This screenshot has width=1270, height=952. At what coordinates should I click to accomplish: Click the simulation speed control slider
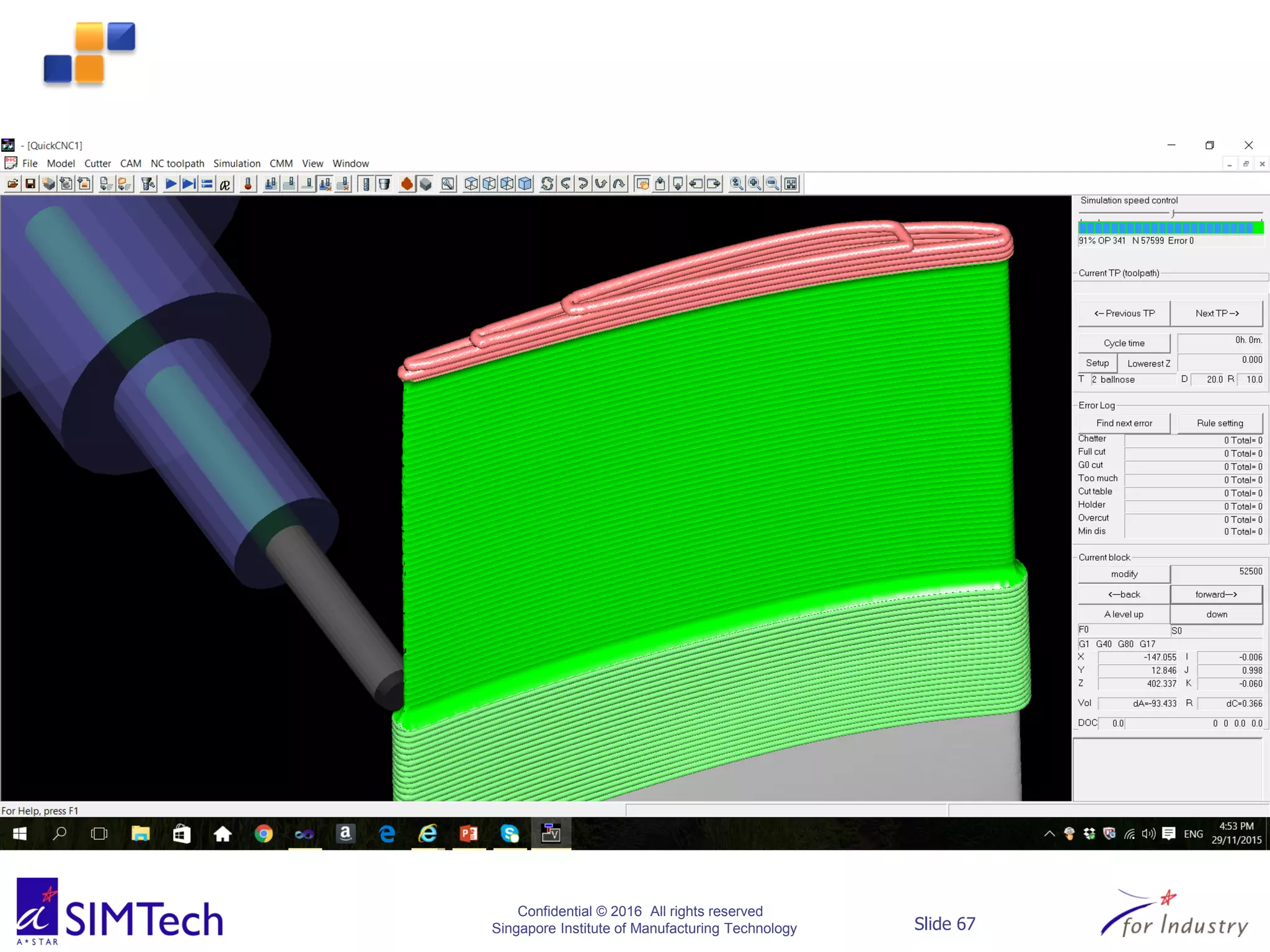pos(1172,214)
